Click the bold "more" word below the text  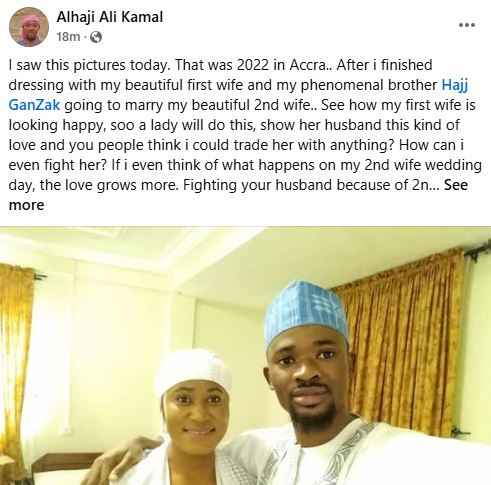click(26, 205)
